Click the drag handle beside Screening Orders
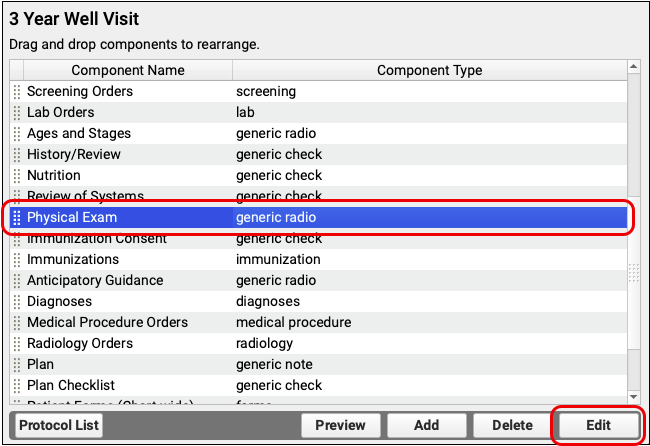 pyautogui.click(x=17, y=92)
